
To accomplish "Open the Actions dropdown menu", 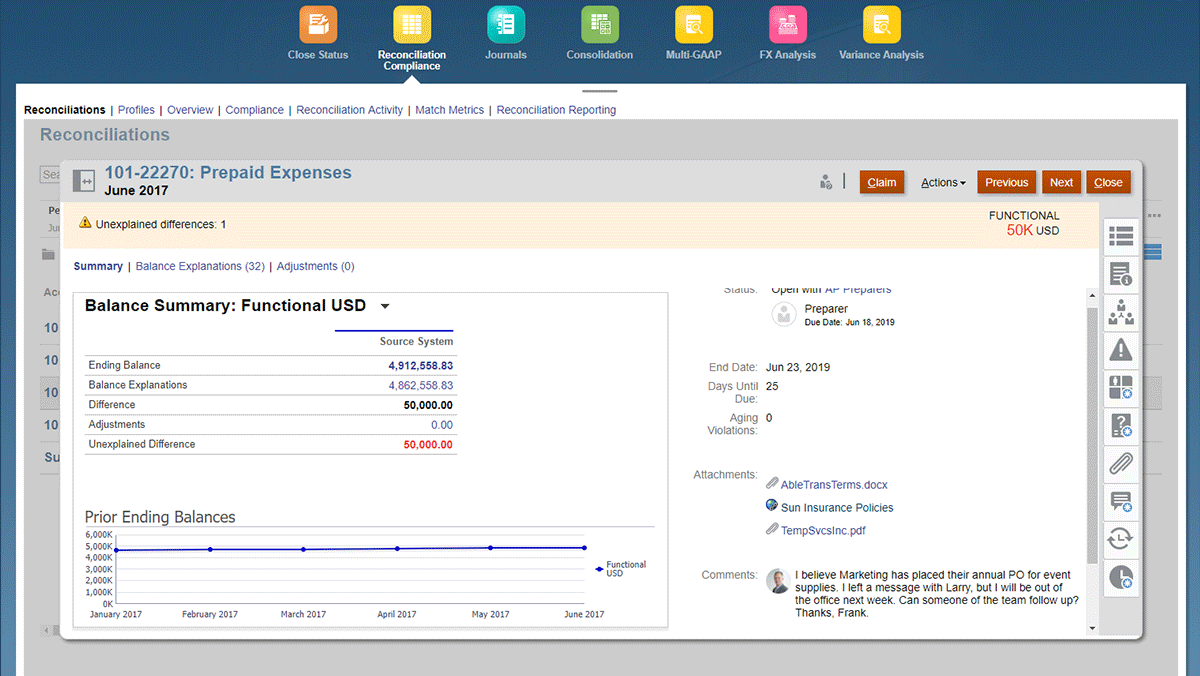I will (943, 182).
